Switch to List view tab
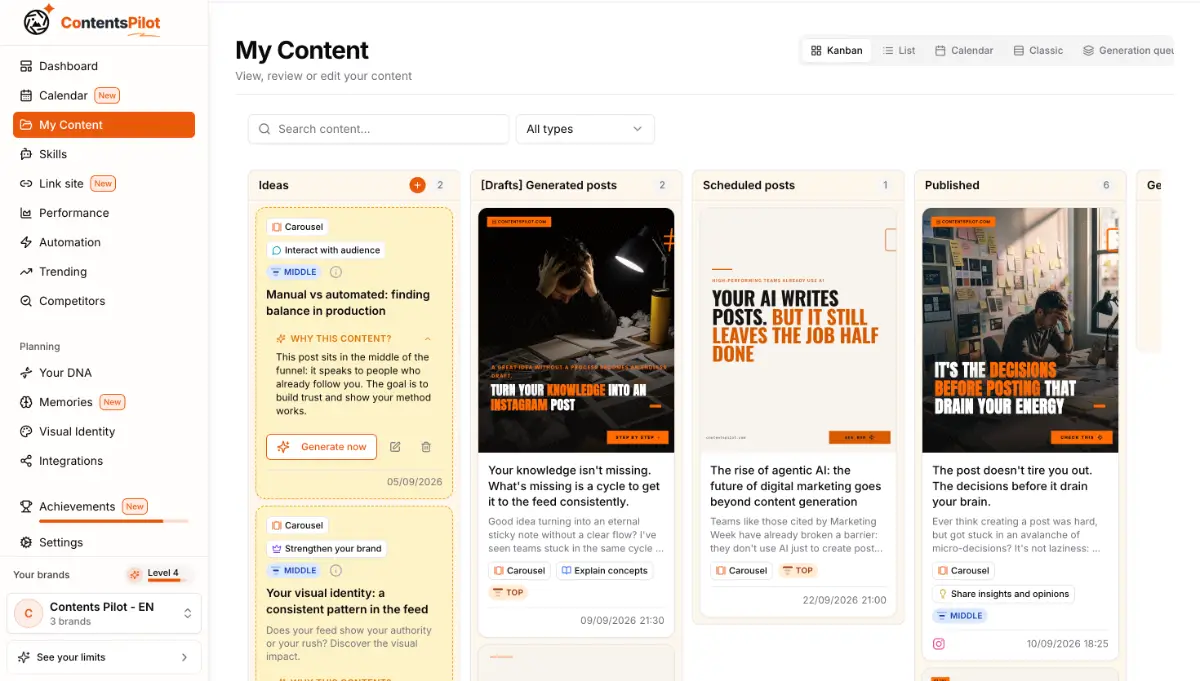This screenshot has width=1200, height=681. (899, 50)
